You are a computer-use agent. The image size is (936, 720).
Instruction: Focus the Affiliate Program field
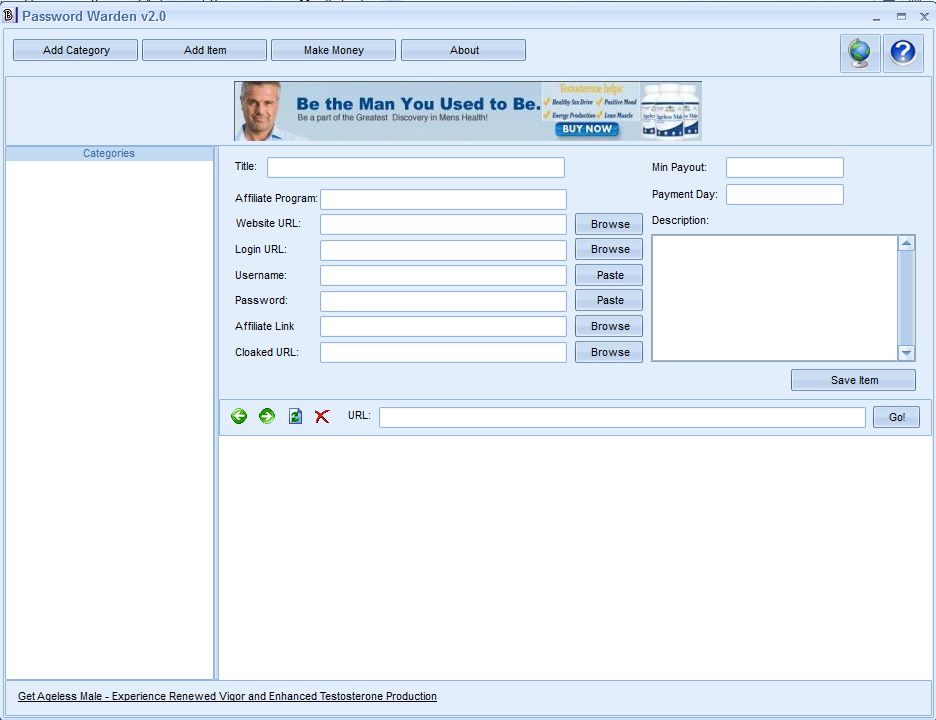tap(444, 199)
